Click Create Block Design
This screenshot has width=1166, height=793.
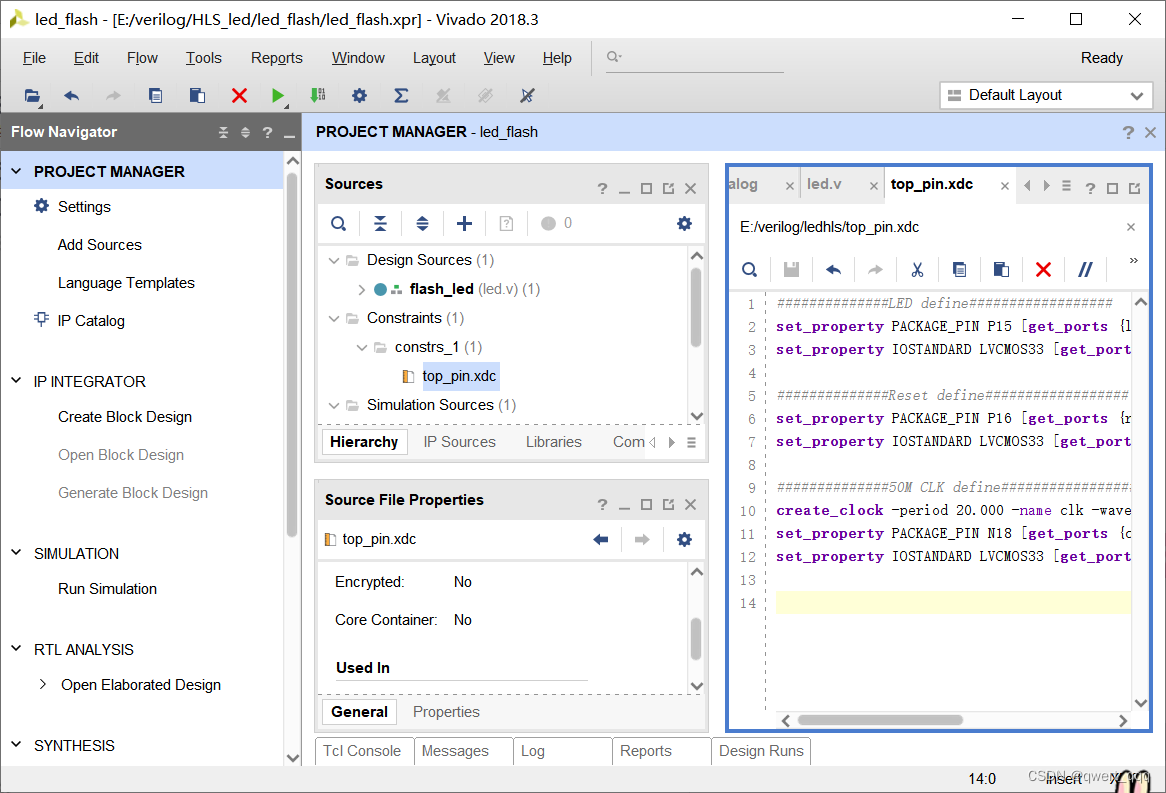125,417
